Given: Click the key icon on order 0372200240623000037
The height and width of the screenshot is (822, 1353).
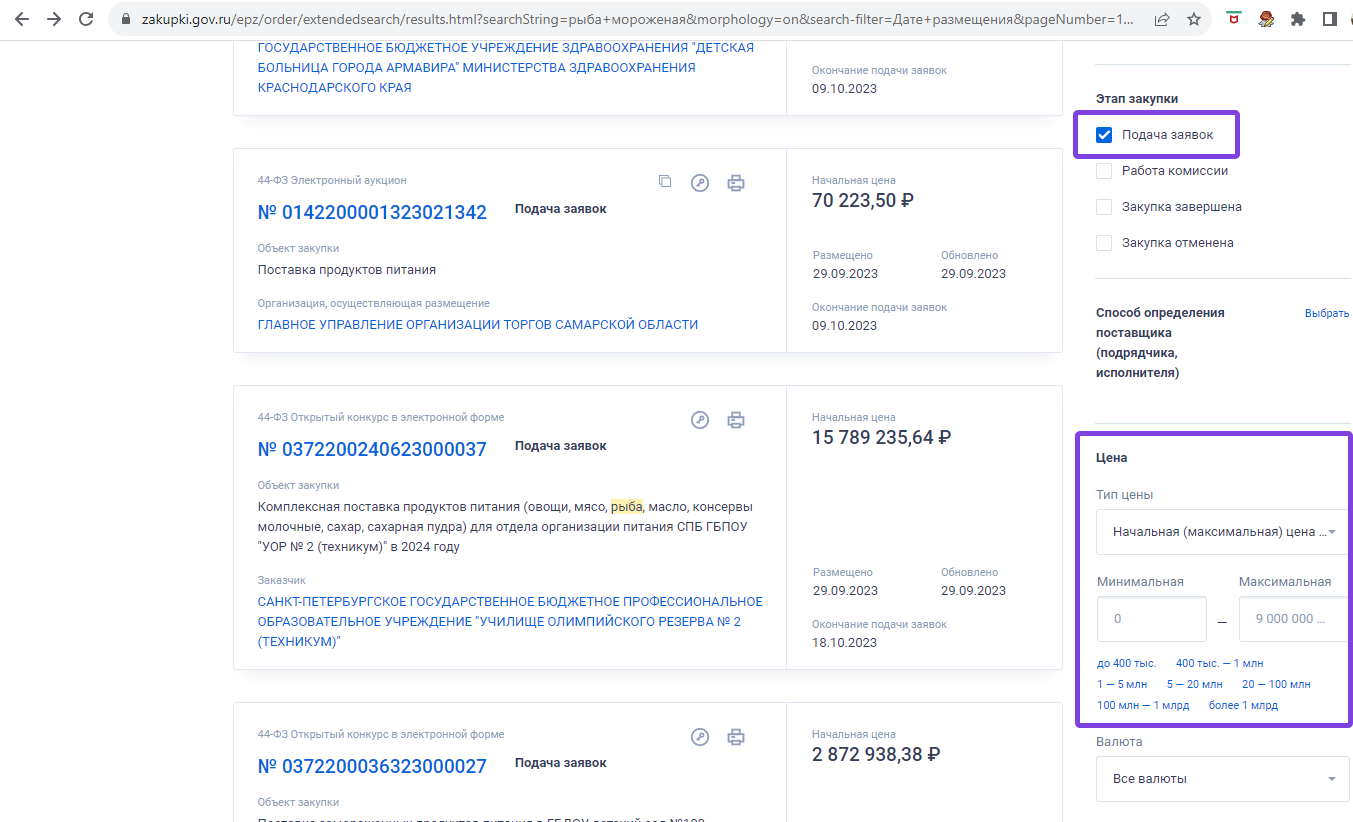Looking at the screenshot, I should (x=700, y=420).
